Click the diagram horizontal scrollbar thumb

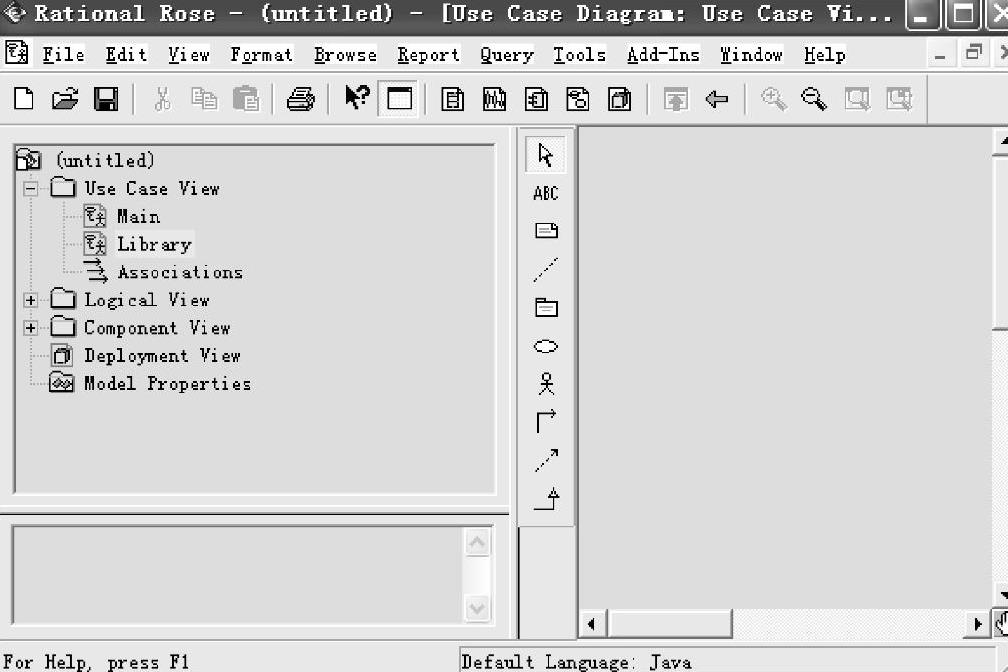pos(670,624)
